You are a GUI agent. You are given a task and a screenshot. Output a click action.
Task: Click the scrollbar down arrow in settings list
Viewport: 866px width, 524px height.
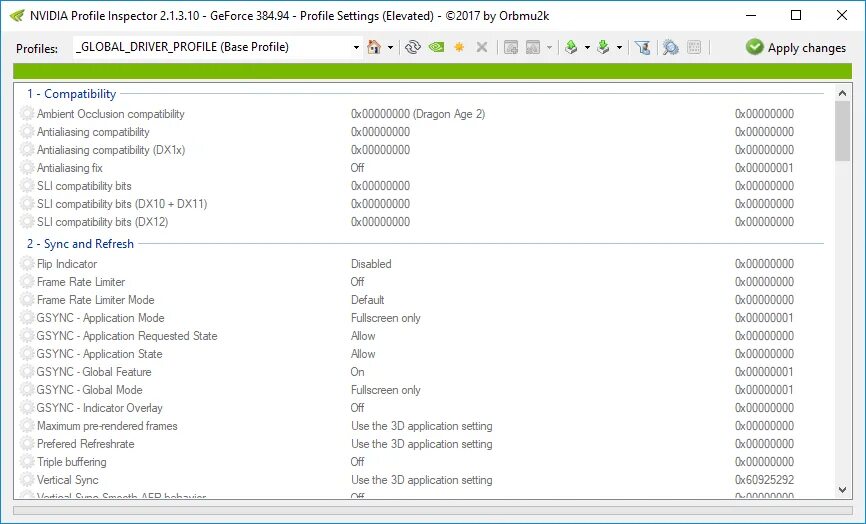pos(842,490)
